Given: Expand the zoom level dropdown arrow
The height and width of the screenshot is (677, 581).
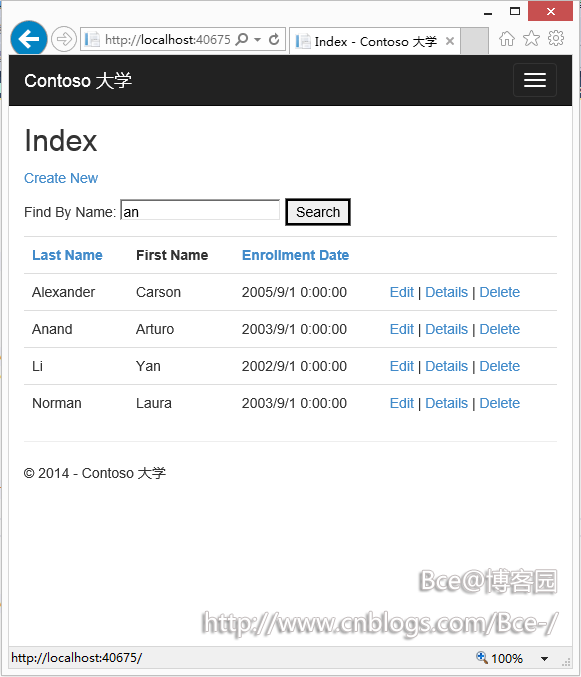Looking at the screenshot, I should 544,658.
